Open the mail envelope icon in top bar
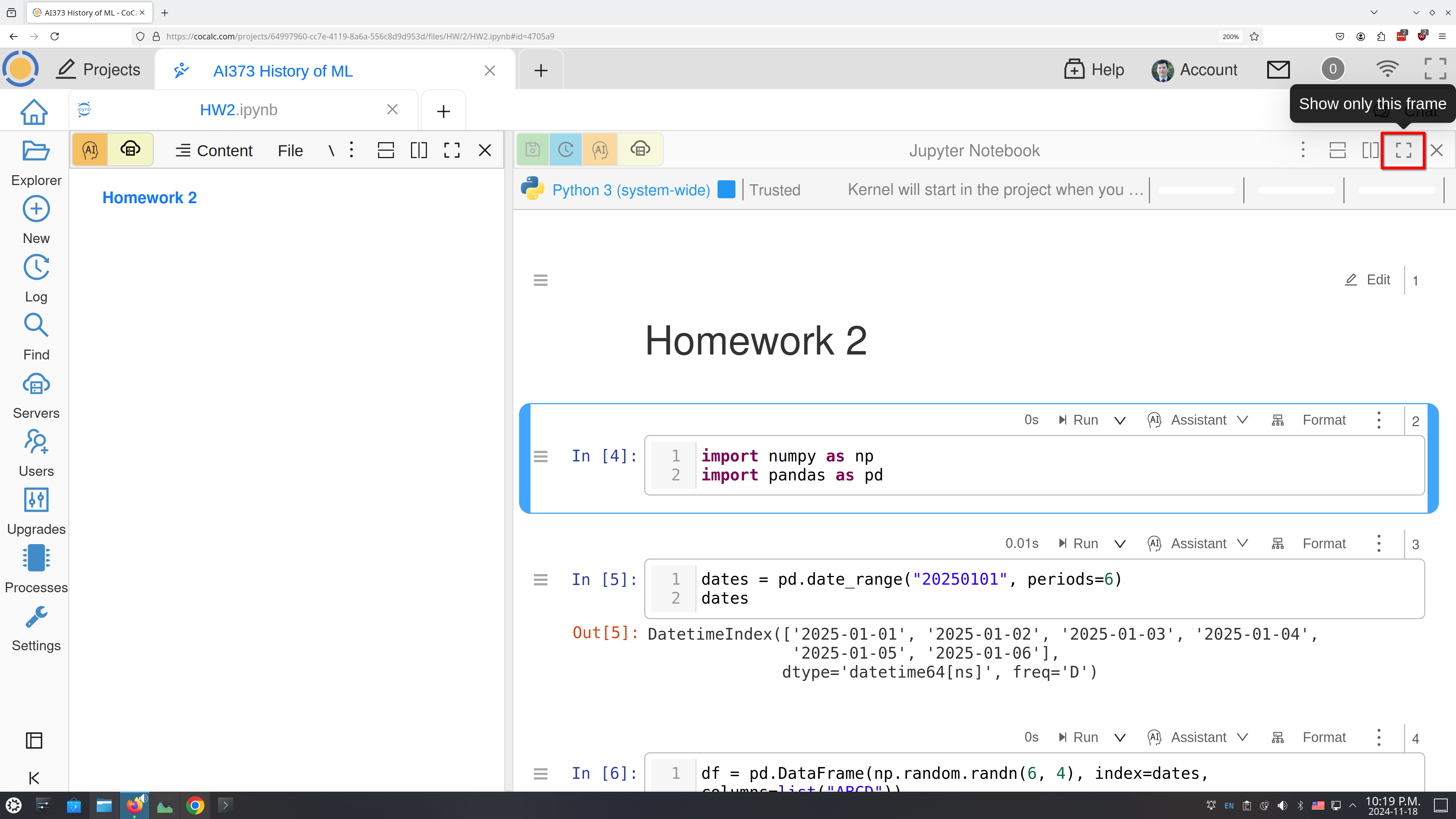Screen dimensions: 1456x819 point(1278,69)
